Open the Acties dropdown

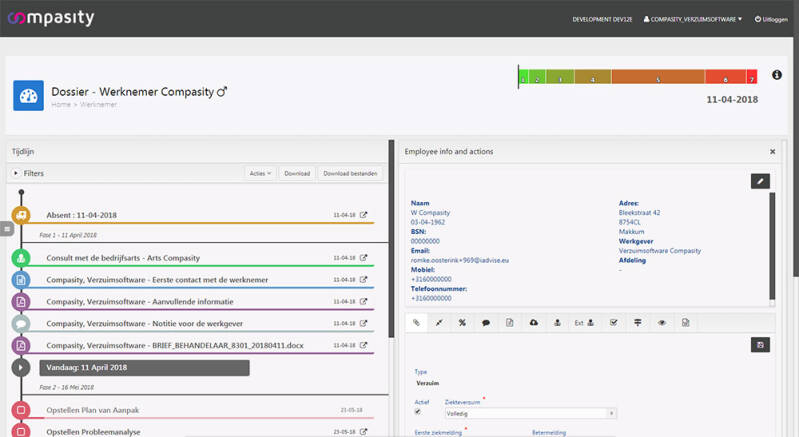260,174
